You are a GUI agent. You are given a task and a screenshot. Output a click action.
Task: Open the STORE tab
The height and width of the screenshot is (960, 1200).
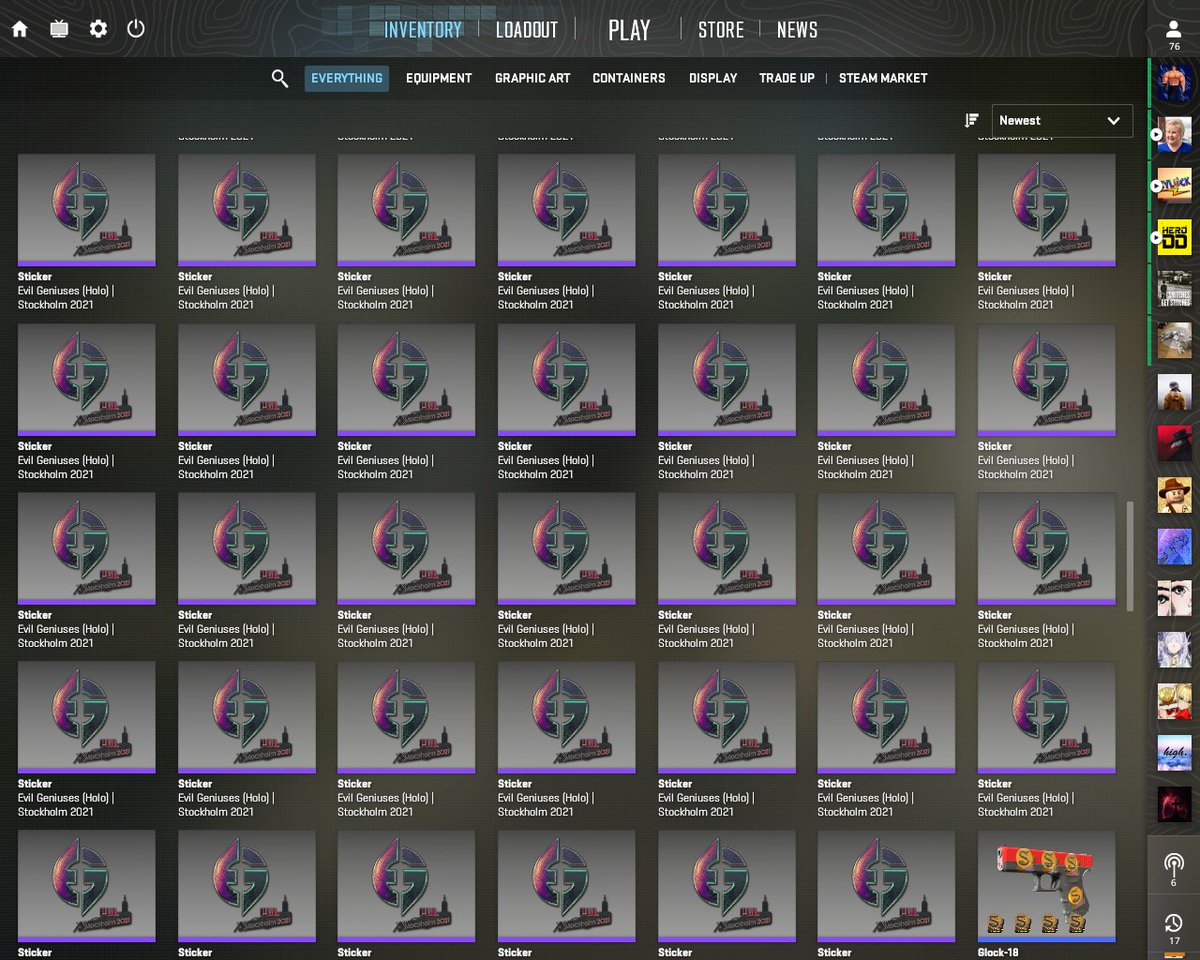pyautogui.click(x=721, y=30)
